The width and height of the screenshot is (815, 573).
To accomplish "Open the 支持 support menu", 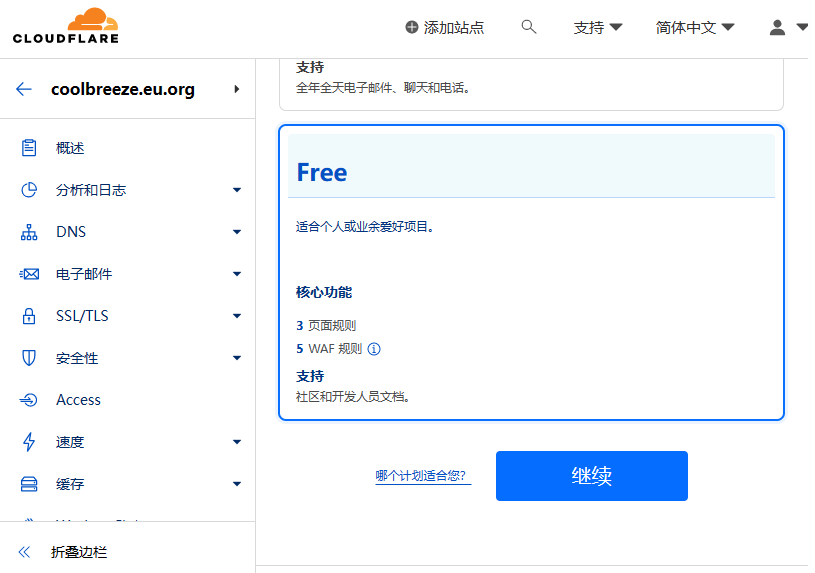I will point(597,28).
